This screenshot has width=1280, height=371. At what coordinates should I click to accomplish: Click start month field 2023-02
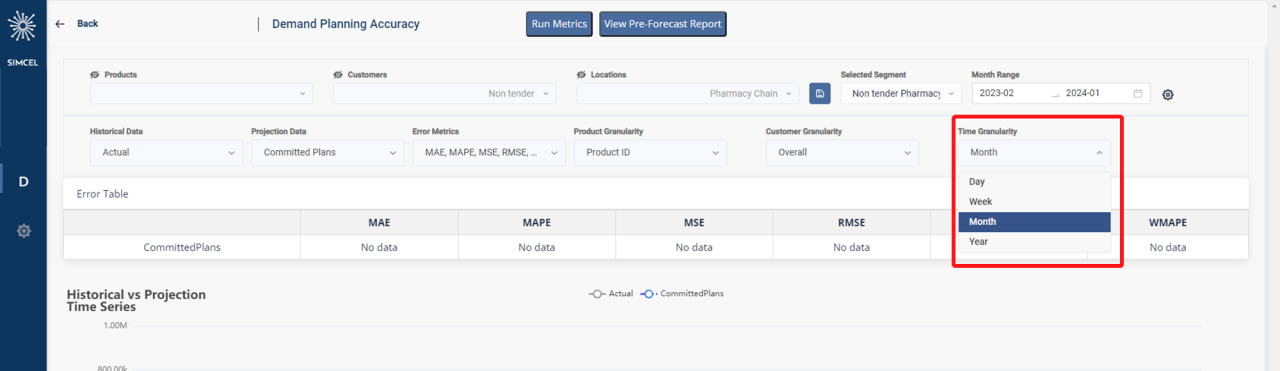[x=1010, y=93]
